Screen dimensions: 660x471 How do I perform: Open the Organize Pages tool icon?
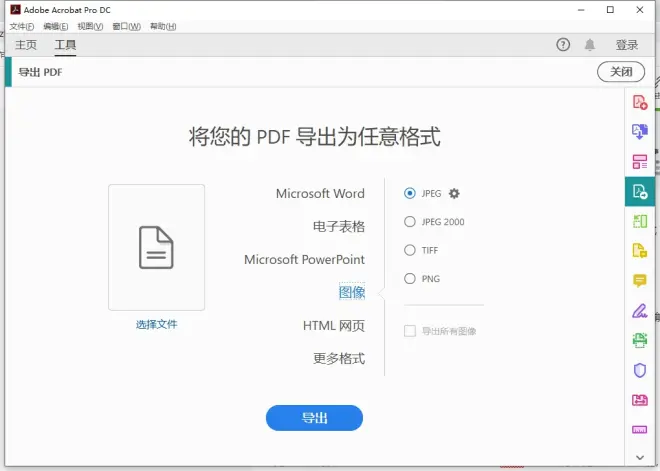[640, 221]
